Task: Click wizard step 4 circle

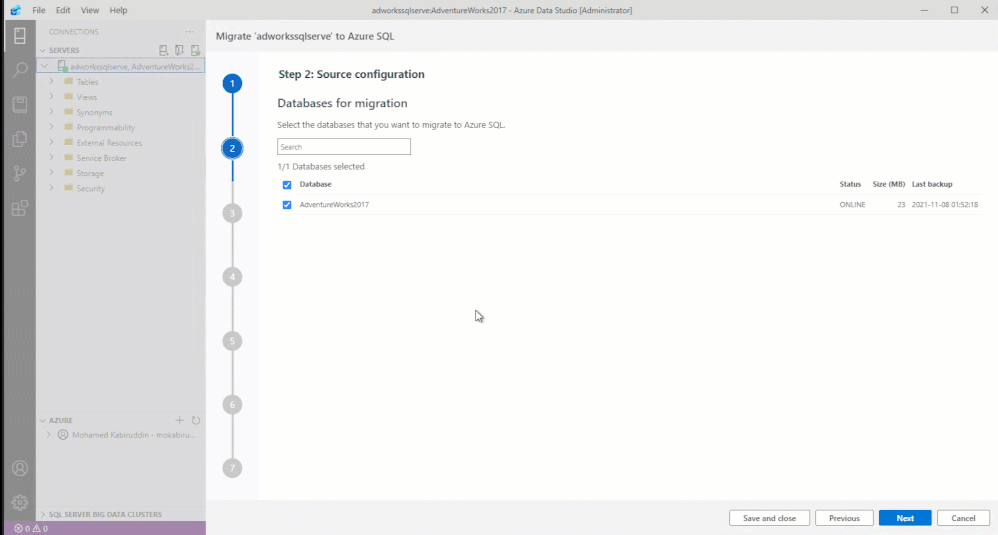Action: click(232, 277)
